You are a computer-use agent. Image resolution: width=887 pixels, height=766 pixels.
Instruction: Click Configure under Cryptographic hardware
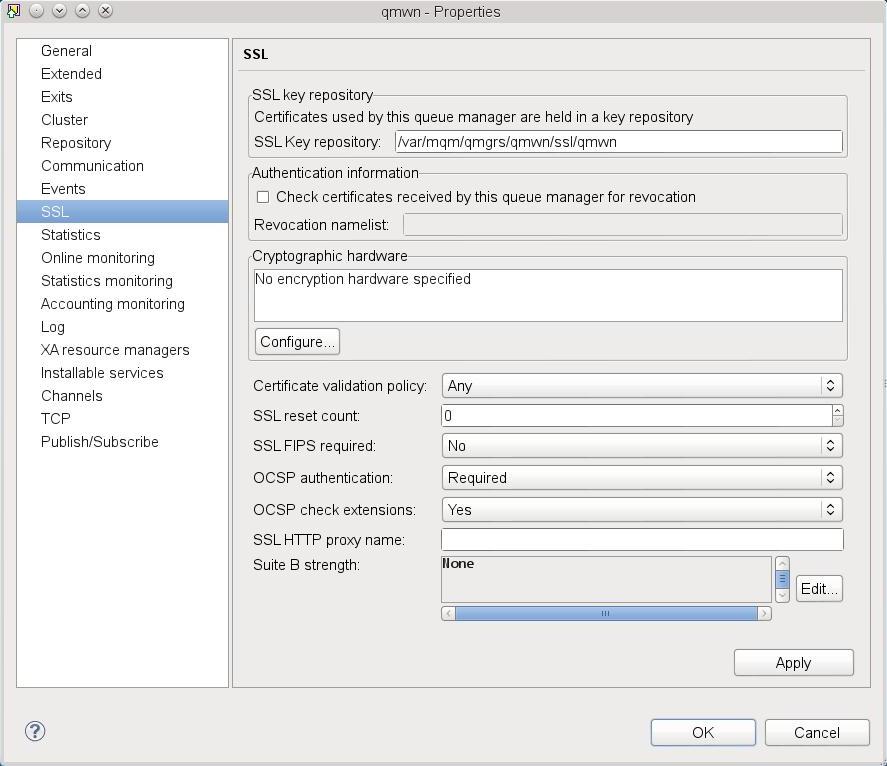[296, 341]
